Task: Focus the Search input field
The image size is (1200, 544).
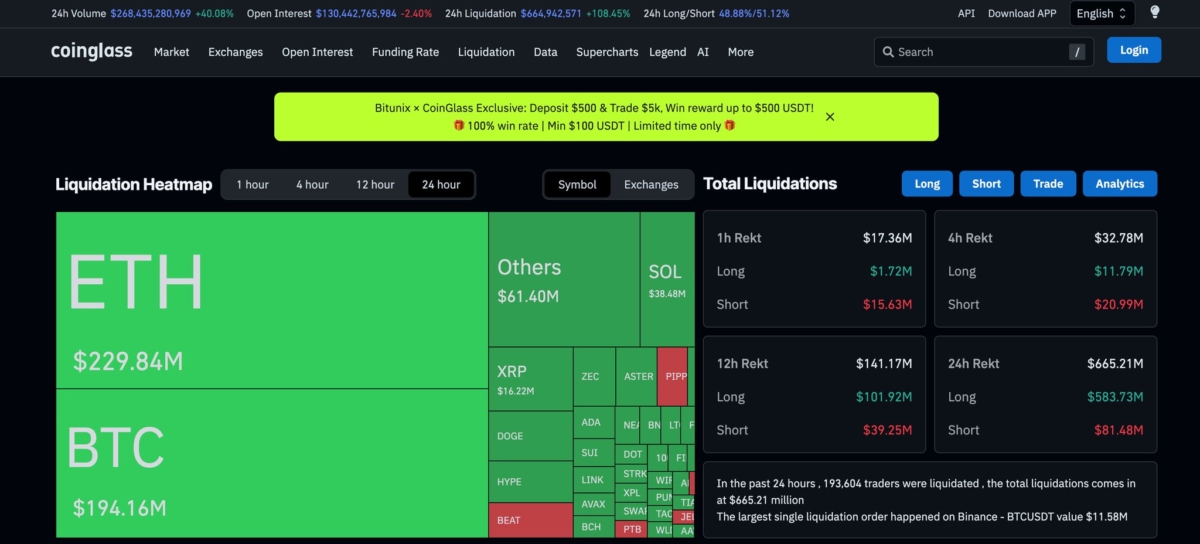Action: (x=984, y=52)
